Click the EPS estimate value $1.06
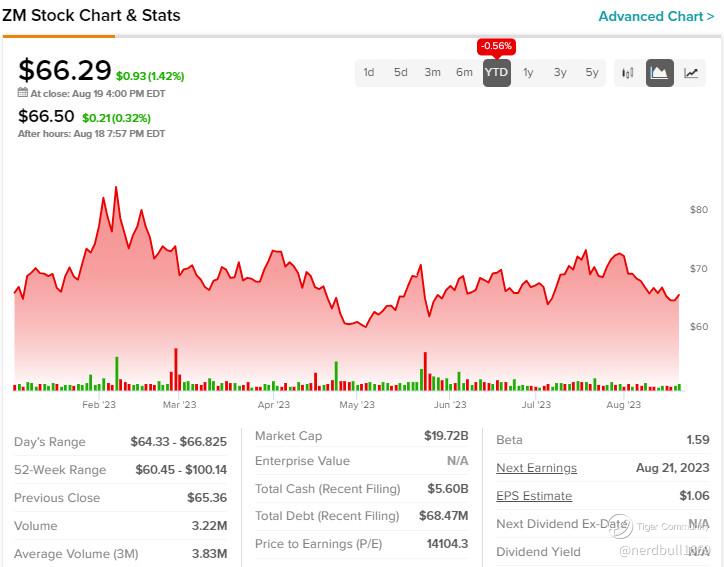 [694, 496]
